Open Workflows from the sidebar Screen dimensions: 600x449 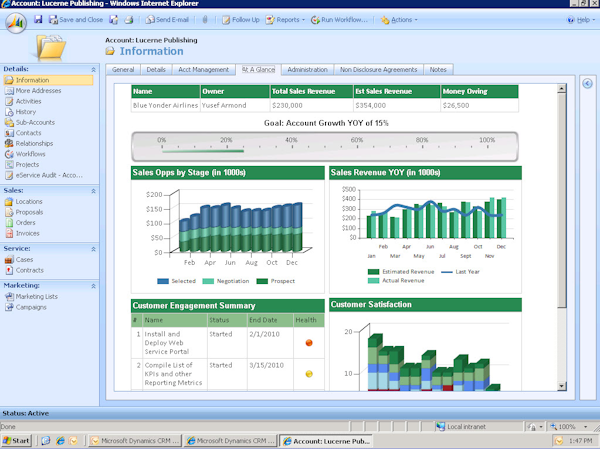pyautogui.click(x=32, y=154)
